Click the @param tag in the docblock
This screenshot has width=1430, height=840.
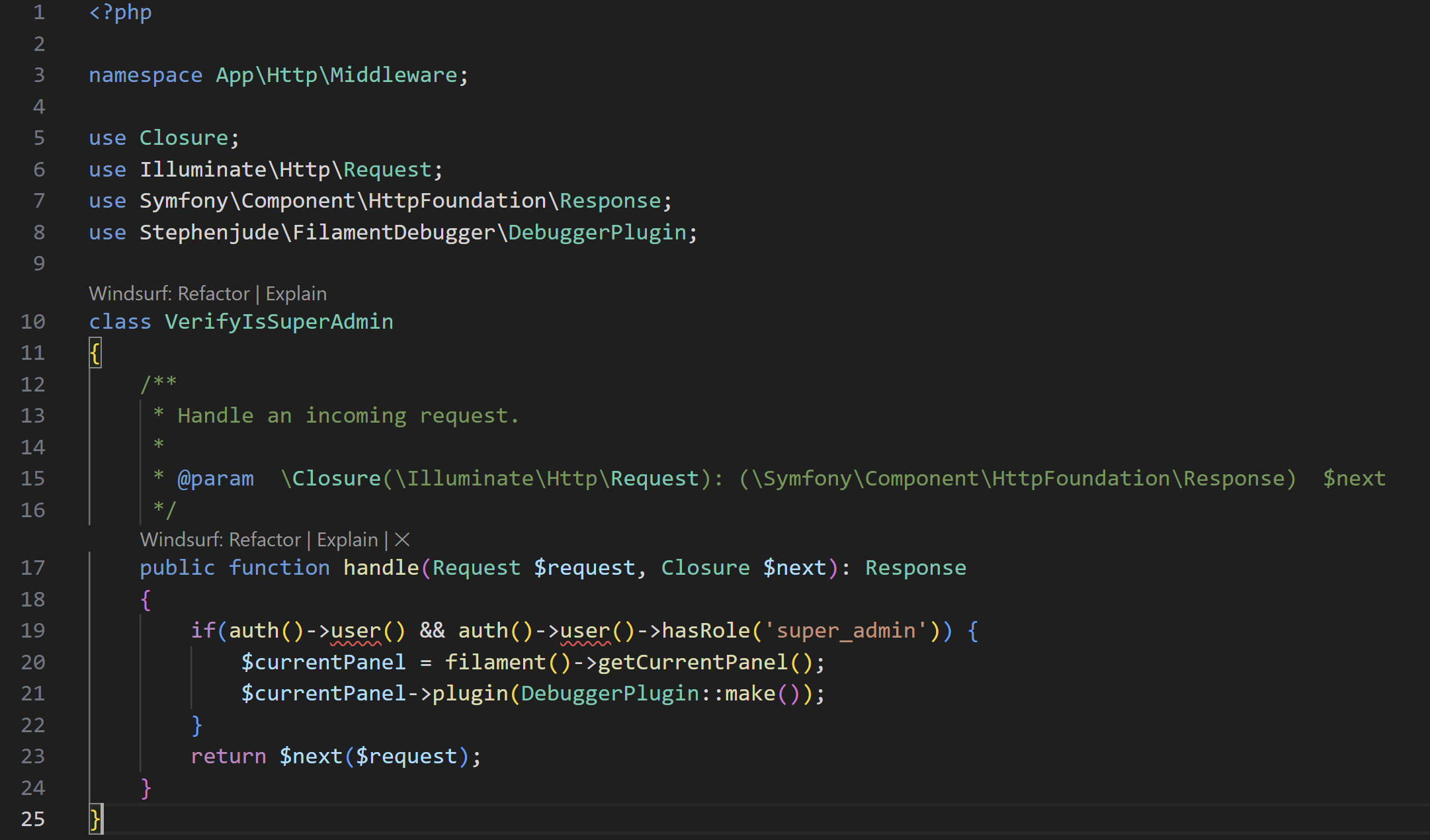215,478
